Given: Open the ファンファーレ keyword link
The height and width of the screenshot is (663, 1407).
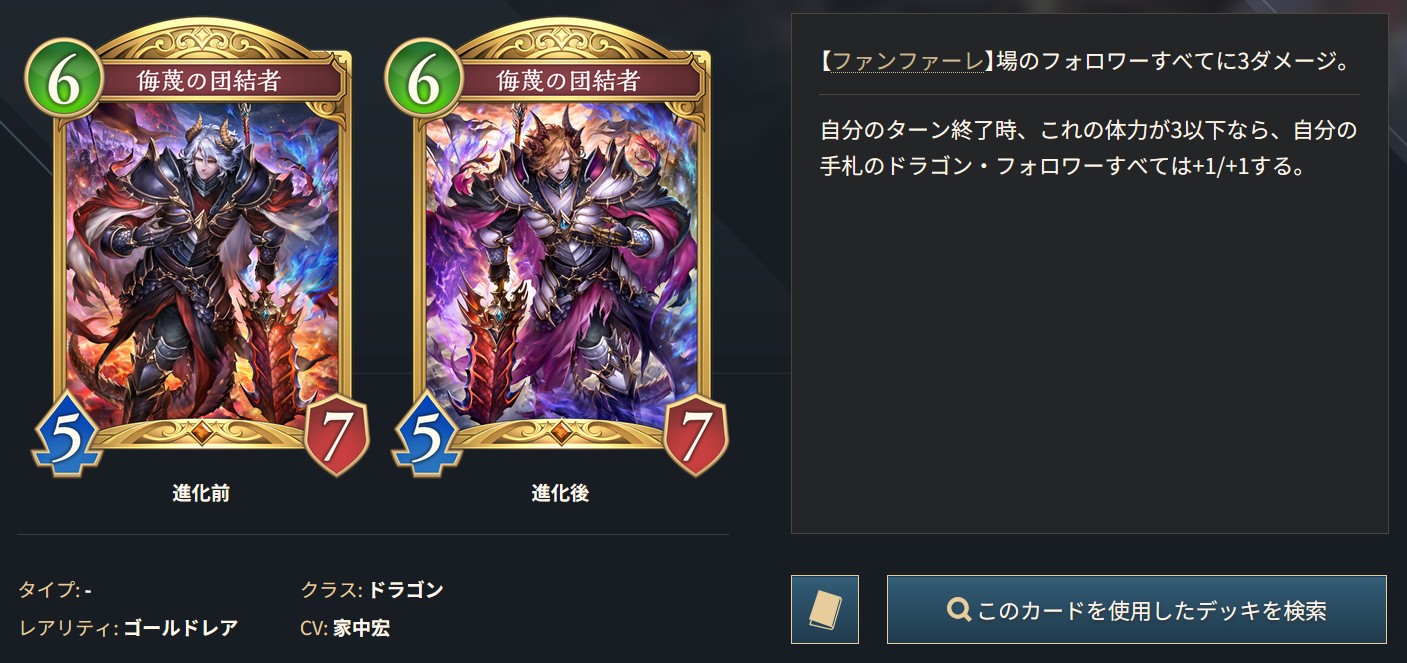Looking at the screenshot, I should coord(908,62).
